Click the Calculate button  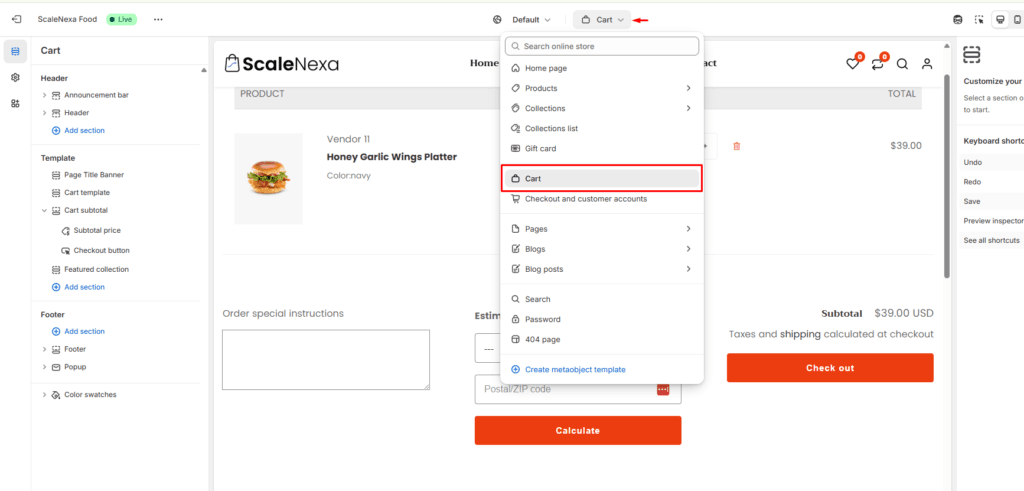(578, 430)
